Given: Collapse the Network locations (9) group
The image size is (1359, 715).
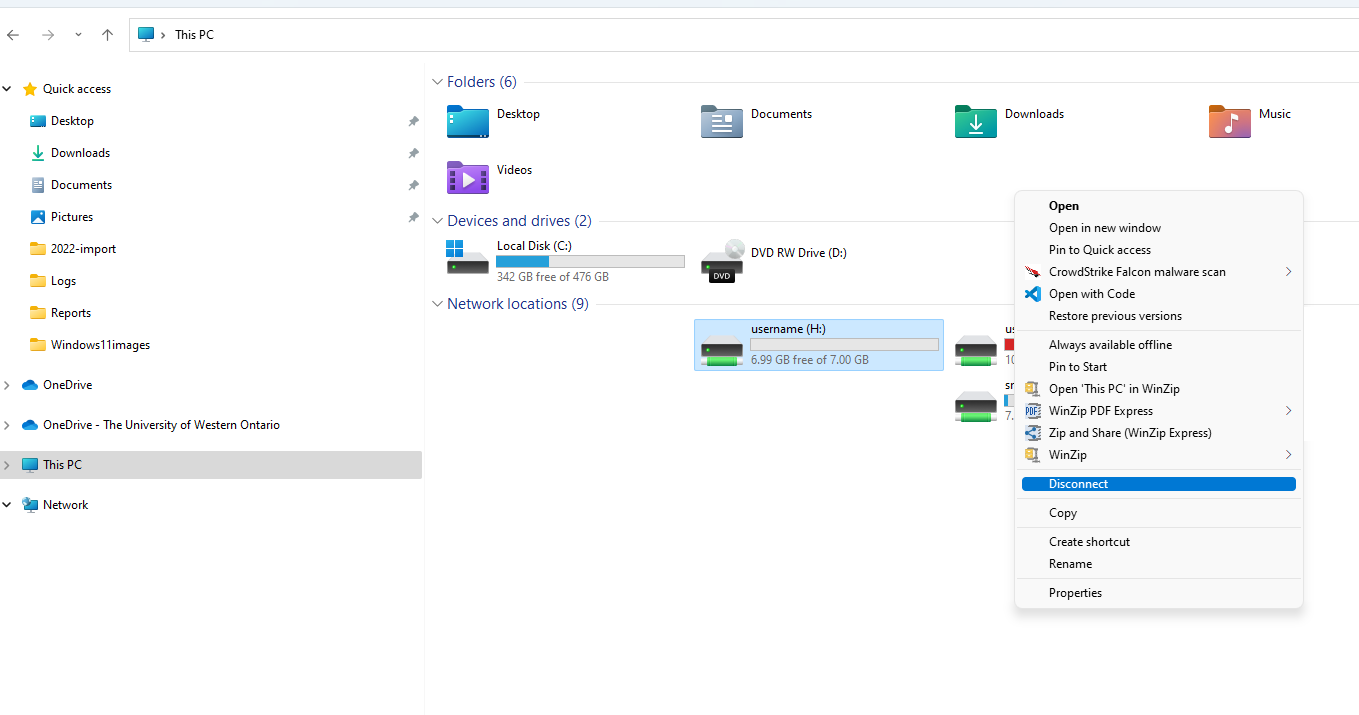Looking at the screenshot, I should coord(437,304).
